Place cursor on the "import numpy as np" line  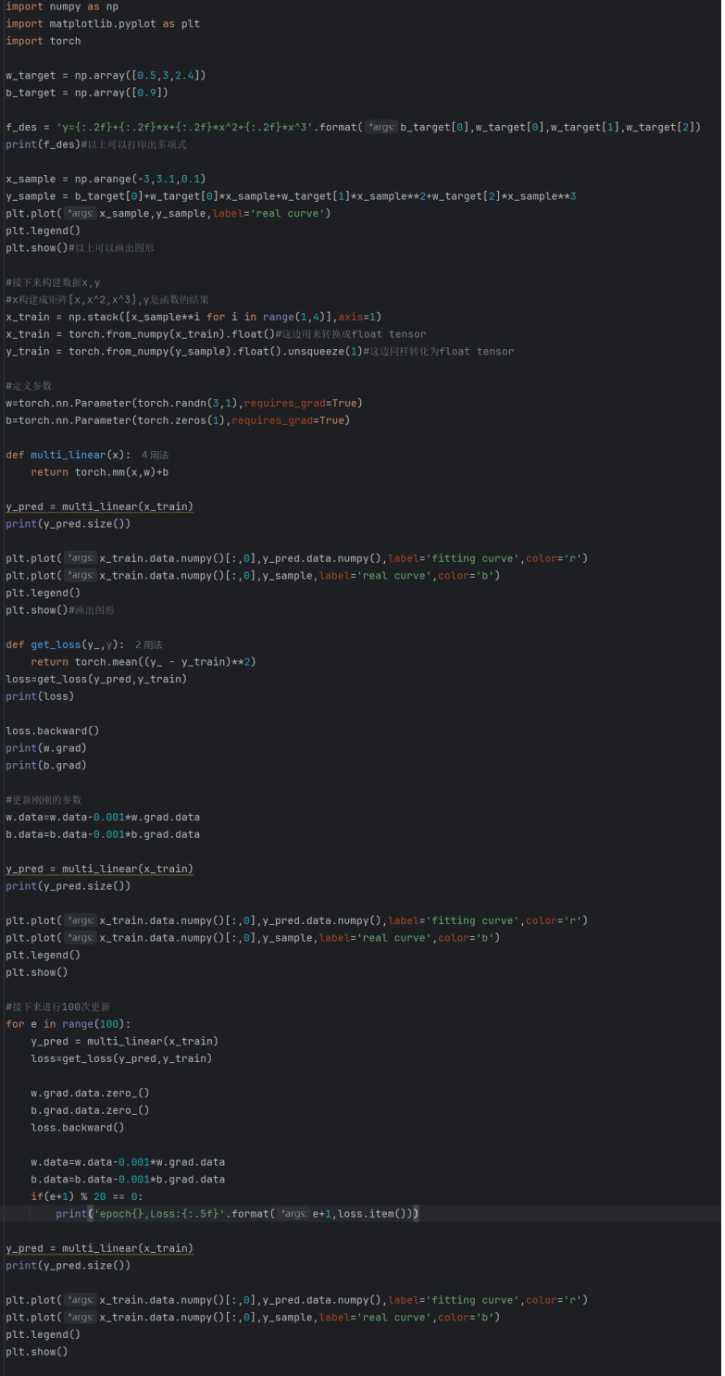point(62,7)
